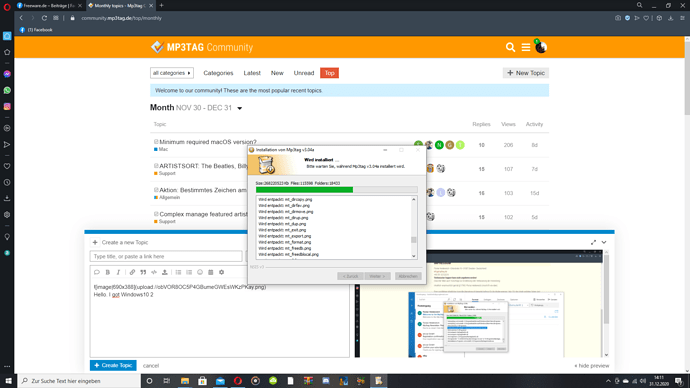Open File Explorer from the taskbar
Image resolution: width=690 pixels, height=388 pixels.
[185, 381]
